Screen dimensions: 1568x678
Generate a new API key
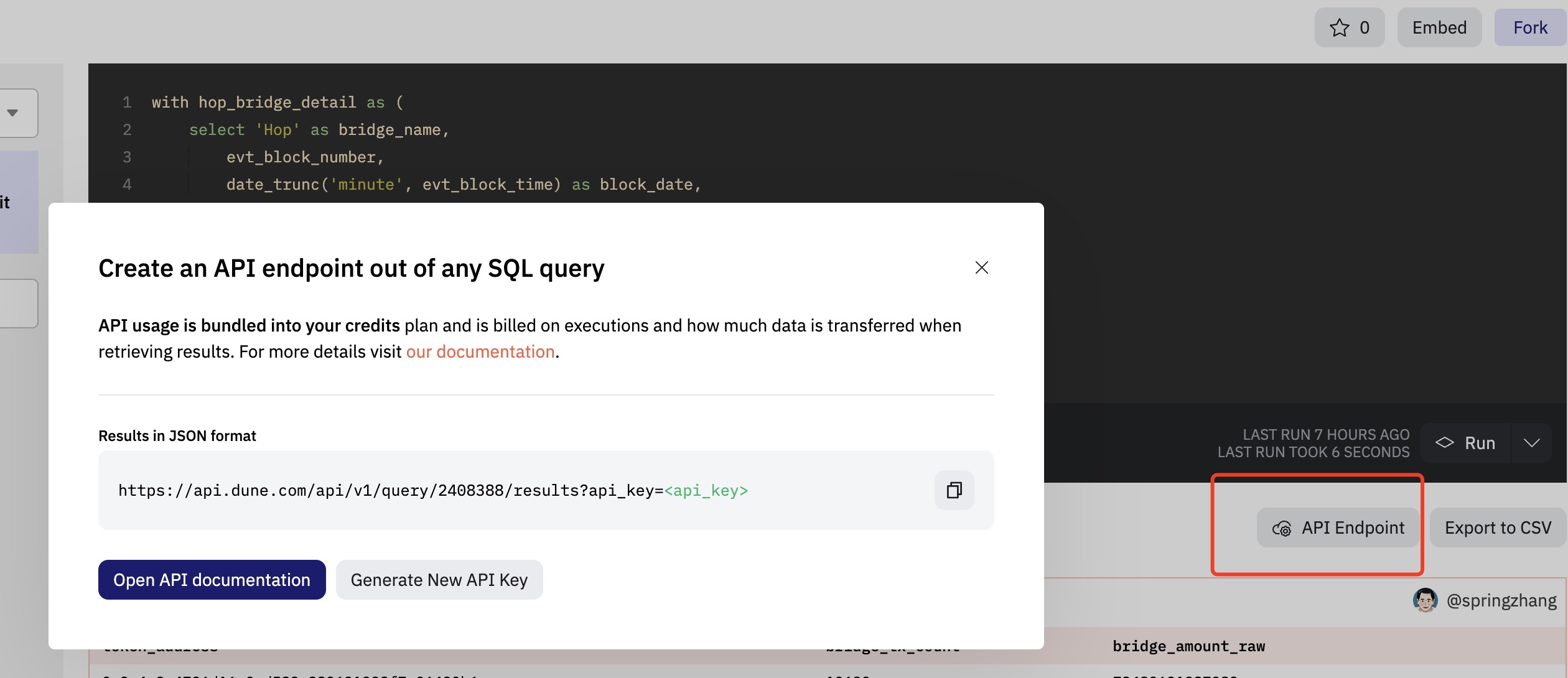[x=439, y=580]
